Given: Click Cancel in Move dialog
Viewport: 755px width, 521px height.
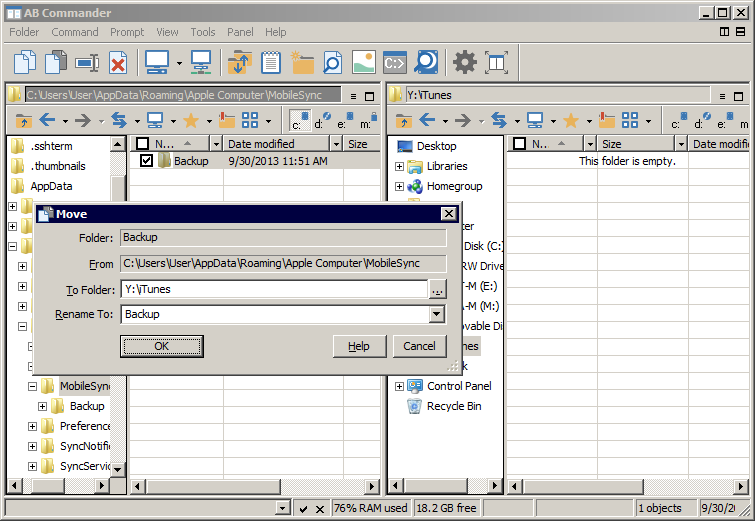Looking at the screenshot, I should click(419, 346).
